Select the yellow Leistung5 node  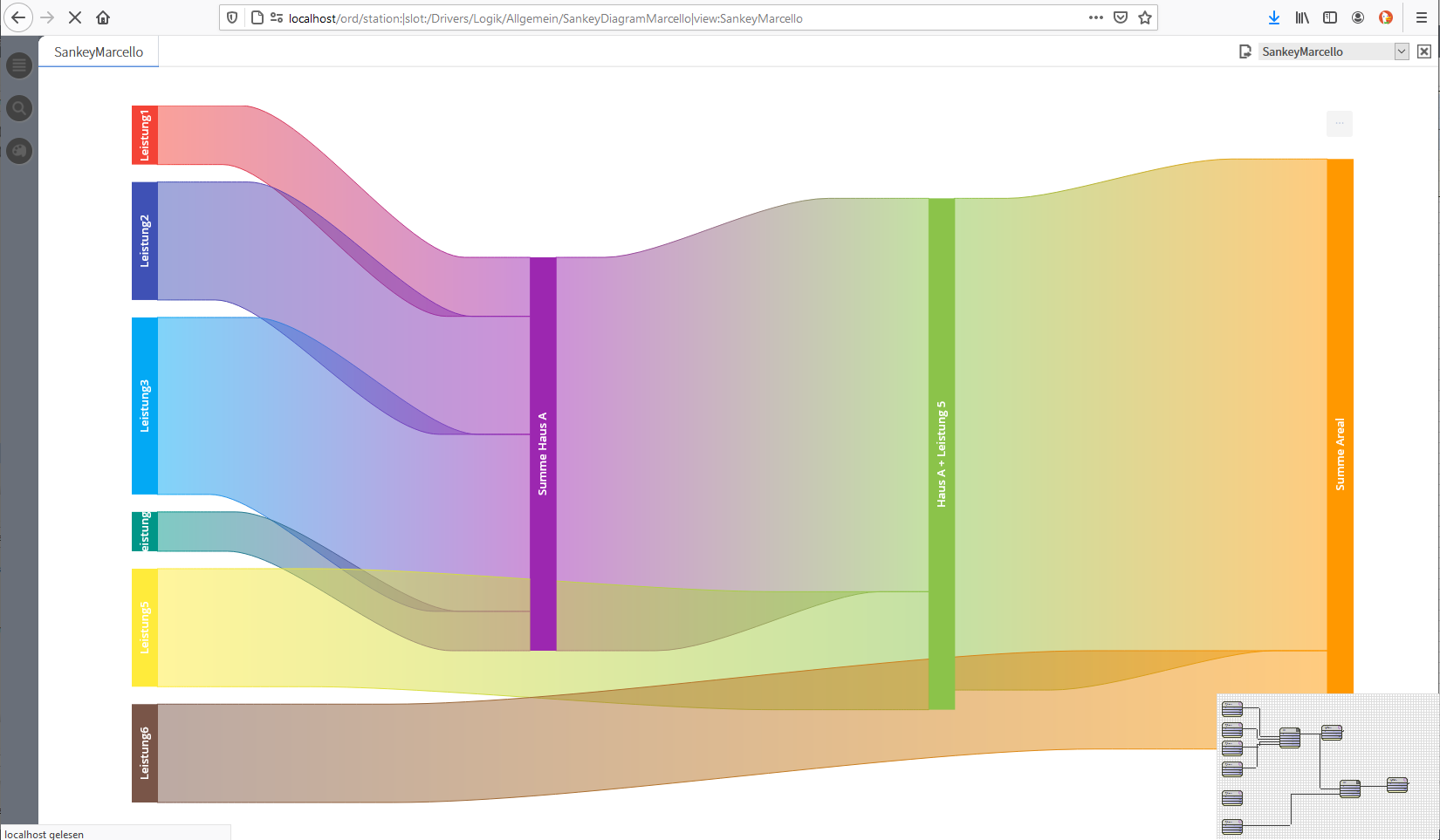[x=145, y=627]
